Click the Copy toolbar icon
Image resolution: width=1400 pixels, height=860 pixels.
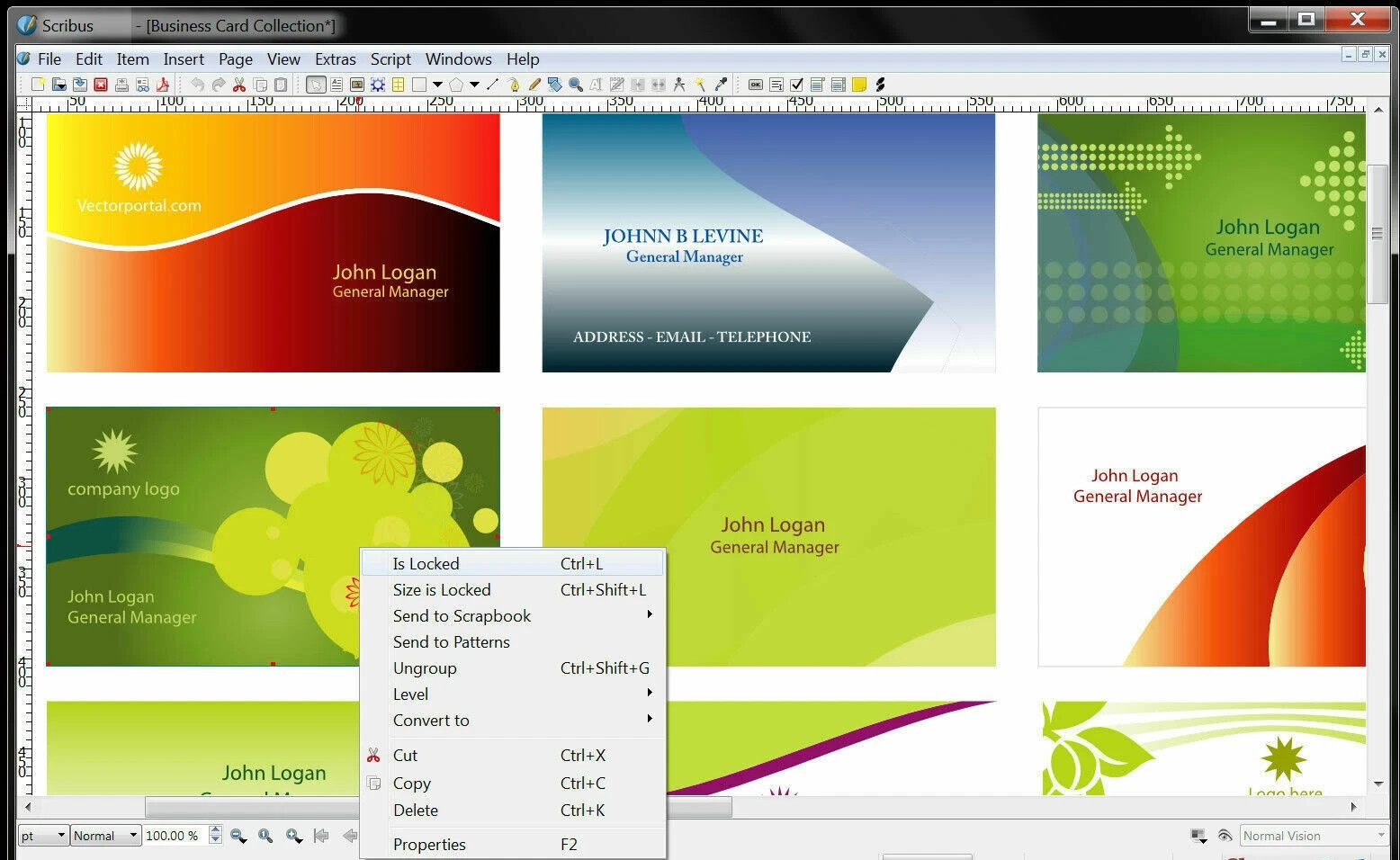[x=260, y=85]
